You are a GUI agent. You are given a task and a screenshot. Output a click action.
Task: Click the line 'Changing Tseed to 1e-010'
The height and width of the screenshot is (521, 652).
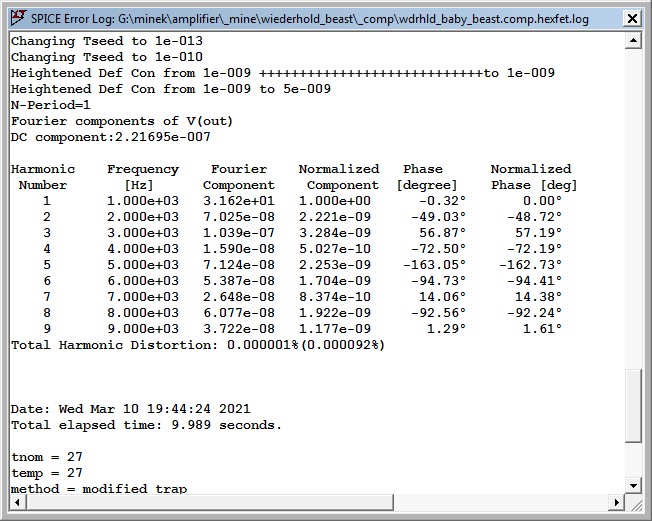pyautogui.click(x=107, y=57)
